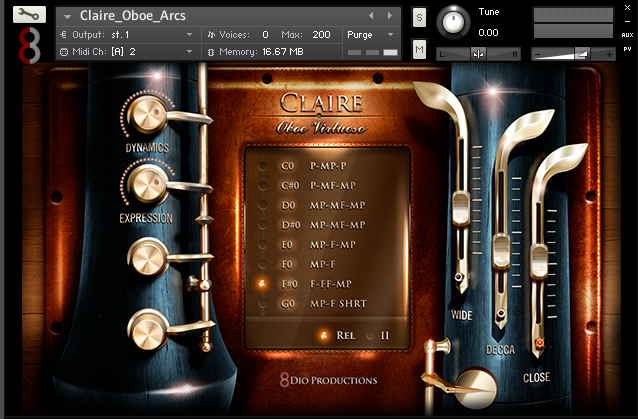Click the Memory 16.67 MB readout

click(x=283, y=52)
